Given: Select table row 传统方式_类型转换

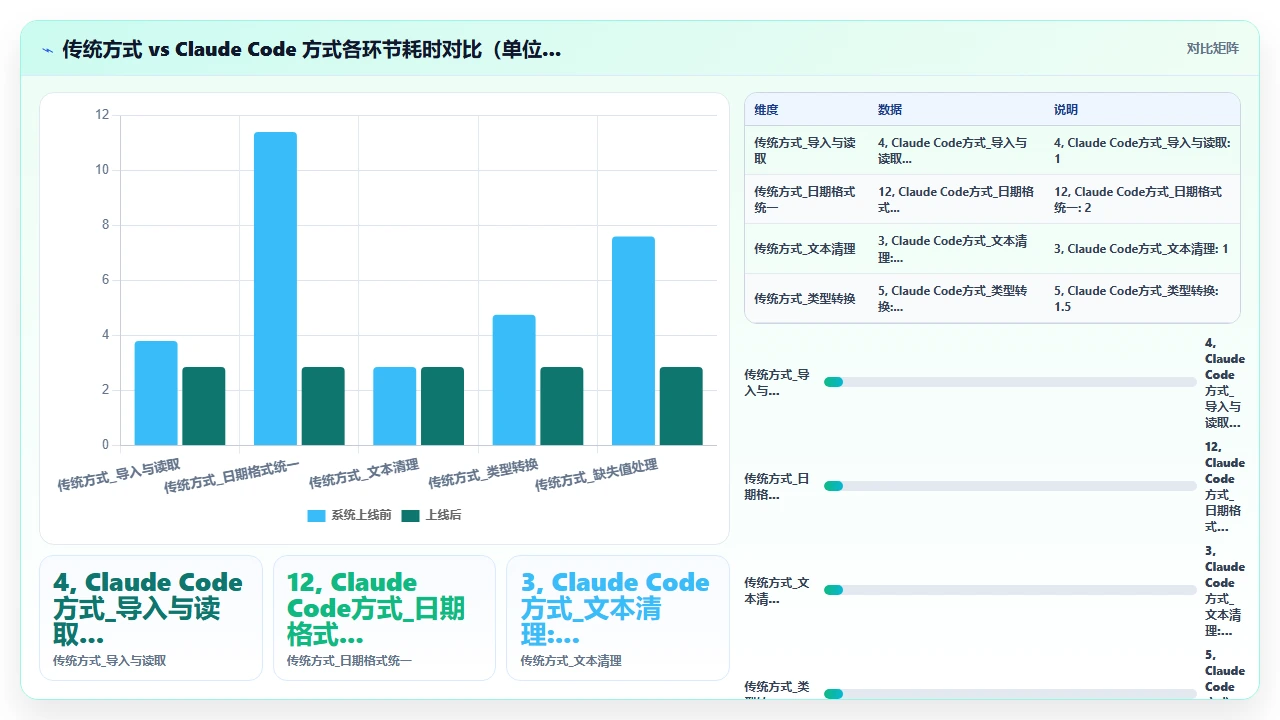Looking at the screenshot, I should pyautogui.click(x=992, y=298).
